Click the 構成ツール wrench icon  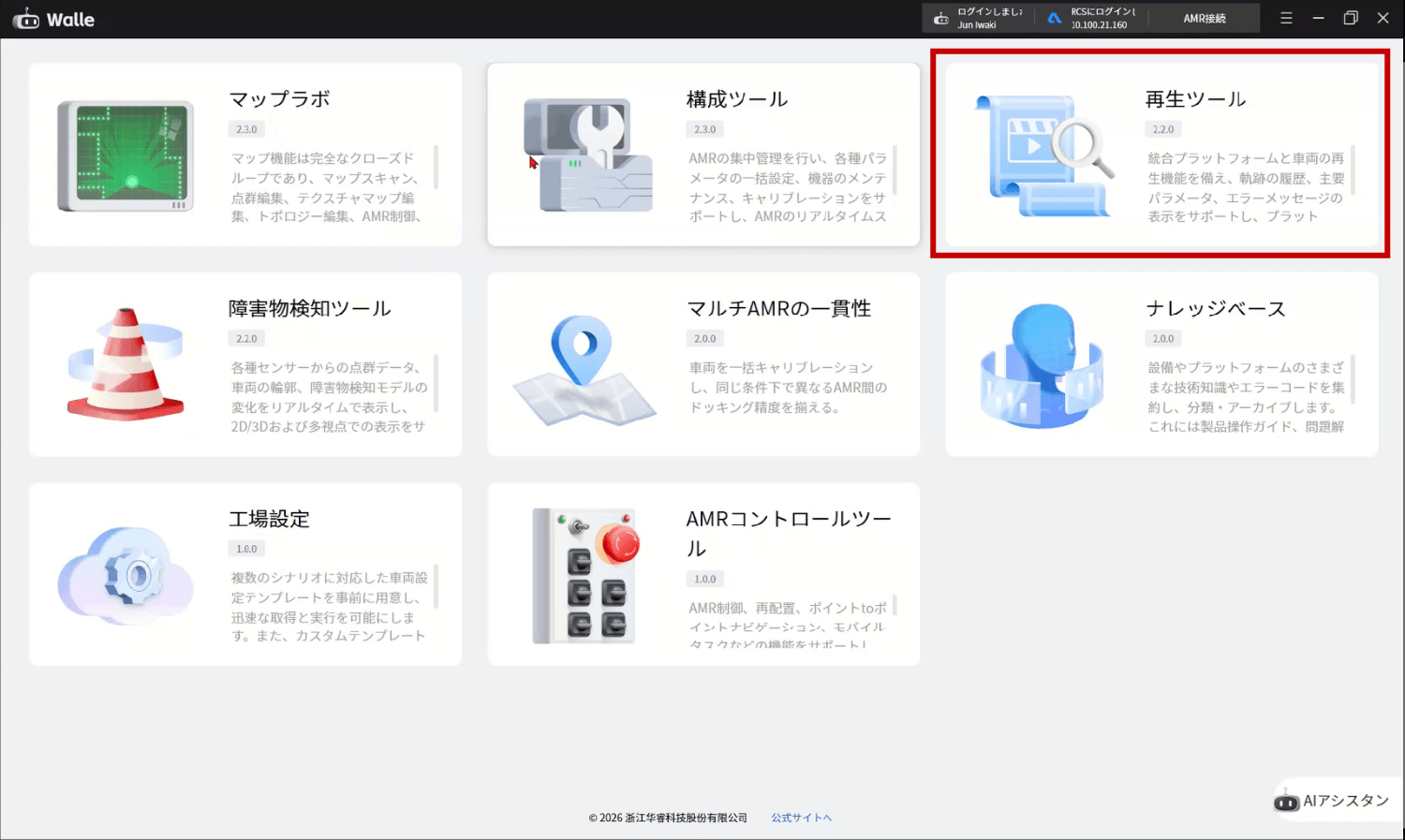point(587,155)
